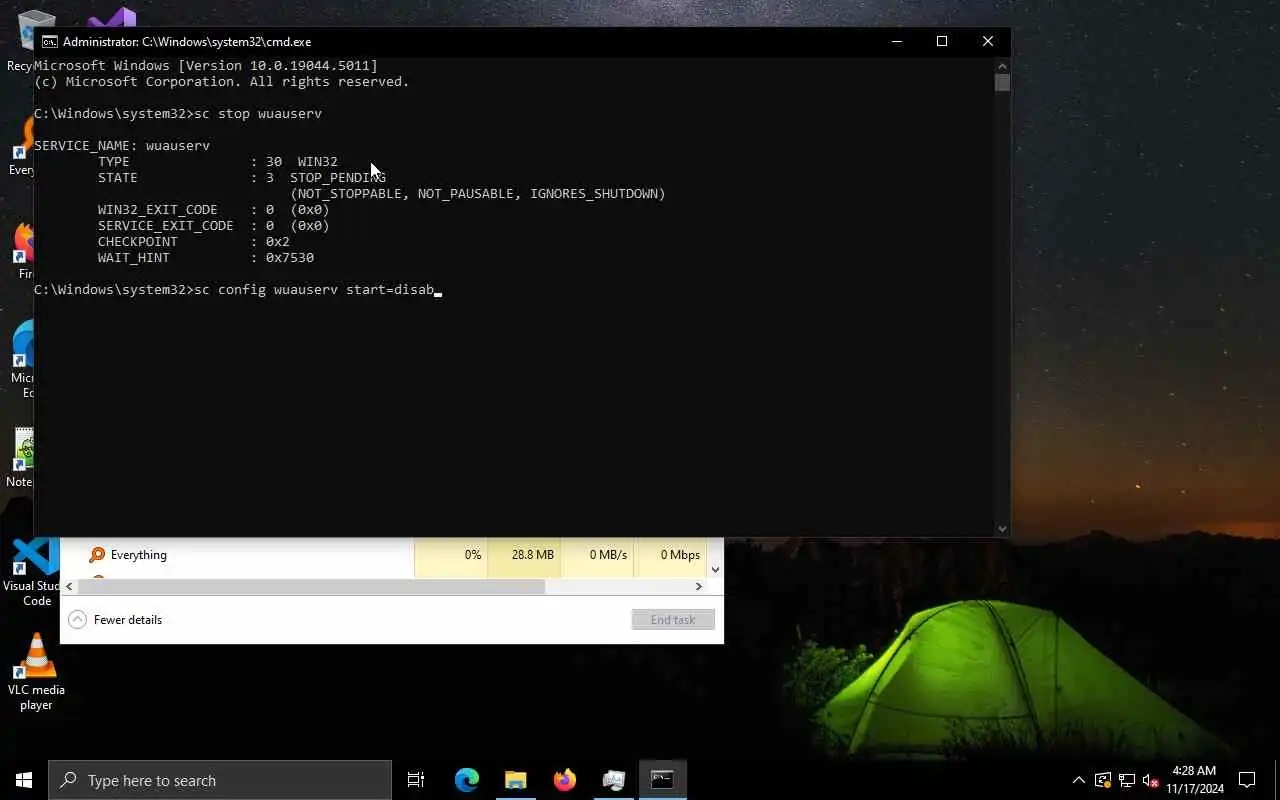The height and width of the screenshot is (800, 1280).
Task: Click the 'sc stop wuauserv' command line
Action: click(178, 114)
